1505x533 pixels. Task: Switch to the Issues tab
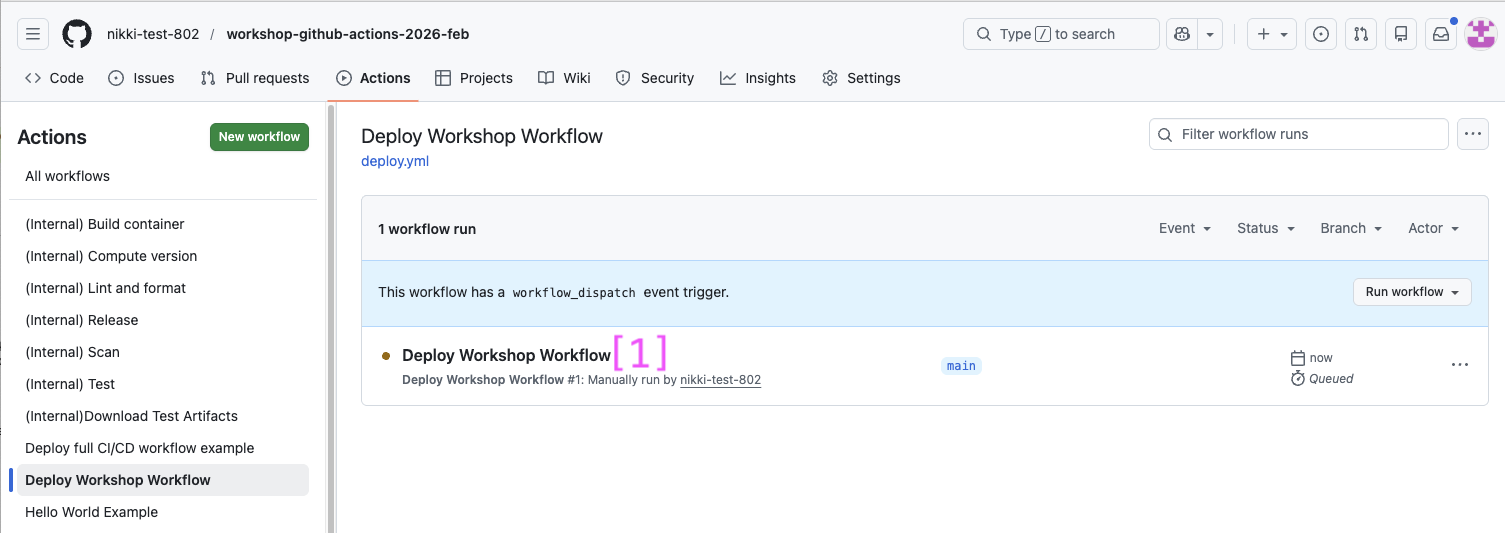tap(141, 78)
